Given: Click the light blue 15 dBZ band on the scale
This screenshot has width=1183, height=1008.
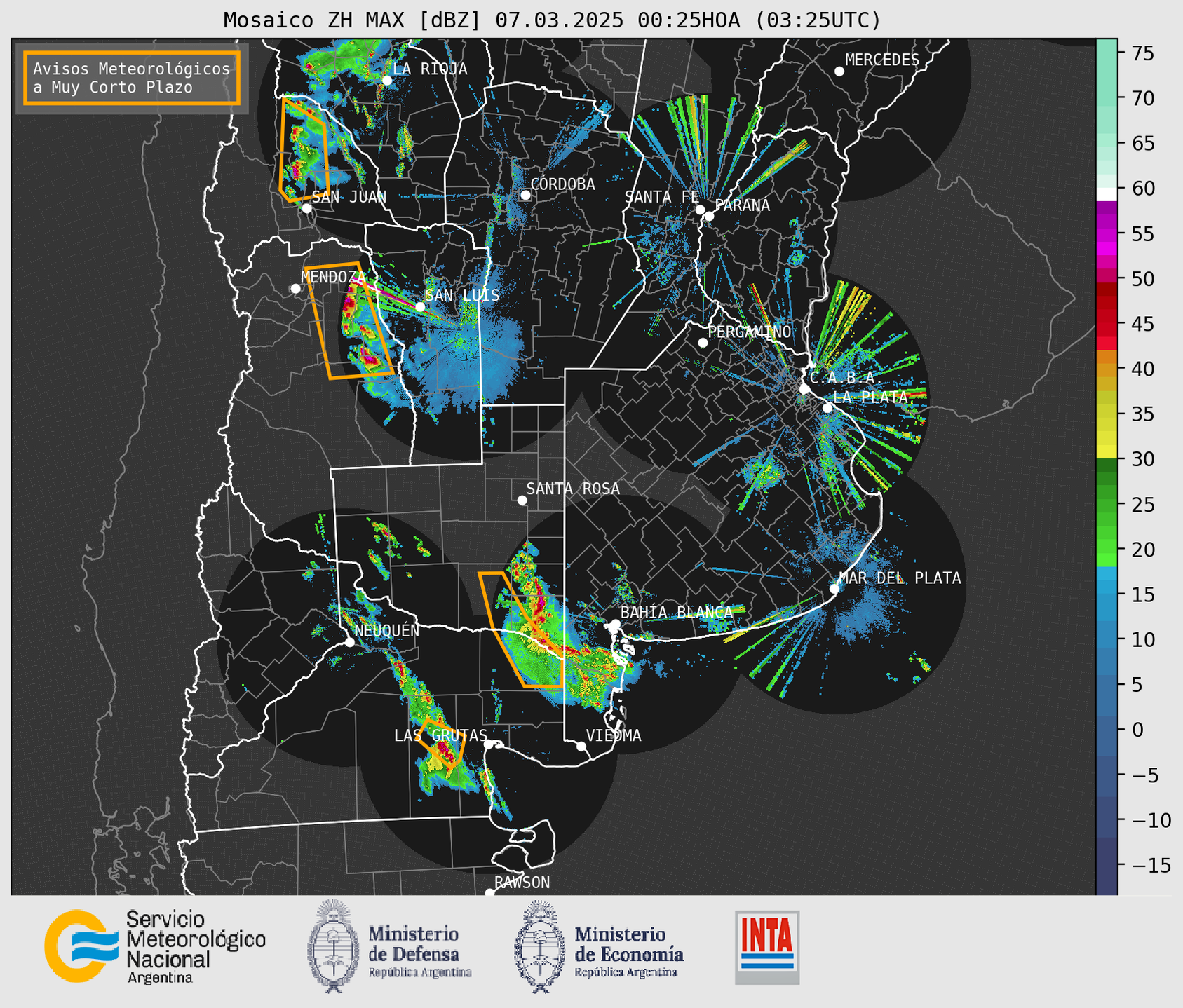Looking at the screenshot, I should pos(1107,594).
